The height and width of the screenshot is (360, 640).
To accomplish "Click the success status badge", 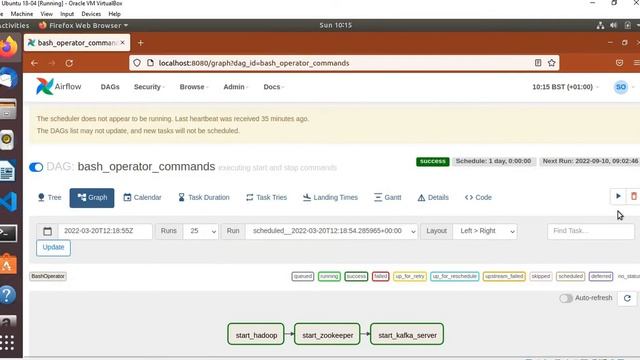I will 433,162.
